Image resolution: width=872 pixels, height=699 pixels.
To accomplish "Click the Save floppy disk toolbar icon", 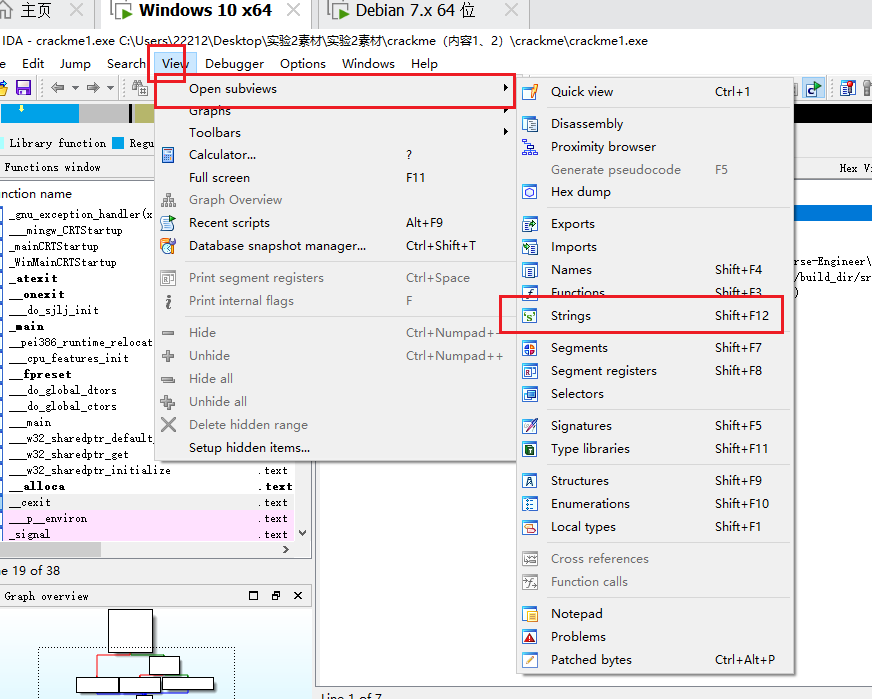I will [23, 87].
